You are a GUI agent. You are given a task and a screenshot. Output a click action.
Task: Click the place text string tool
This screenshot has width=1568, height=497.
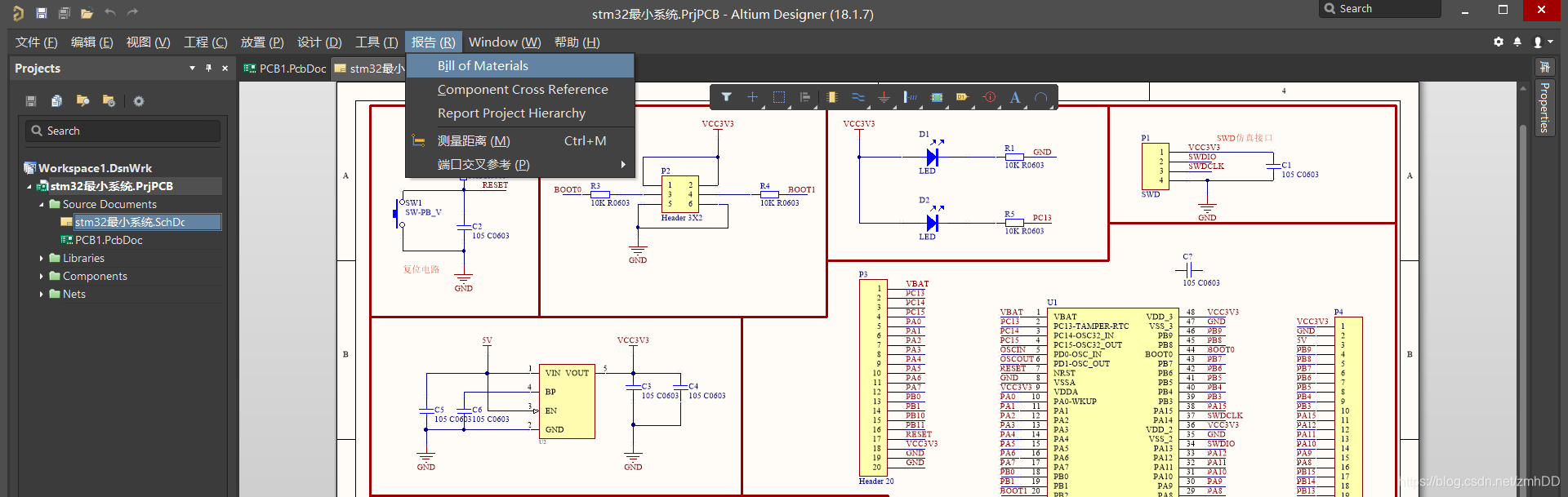point(1015,97)
